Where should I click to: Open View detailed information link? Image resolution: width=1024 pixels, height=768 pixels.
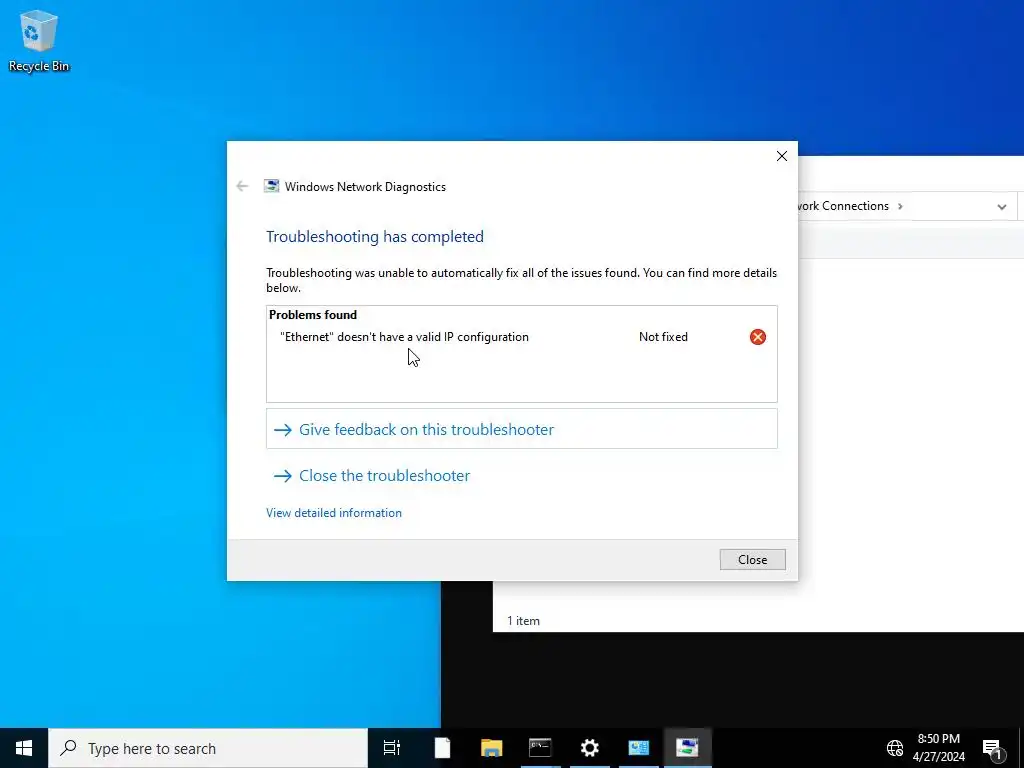[334, 513]
